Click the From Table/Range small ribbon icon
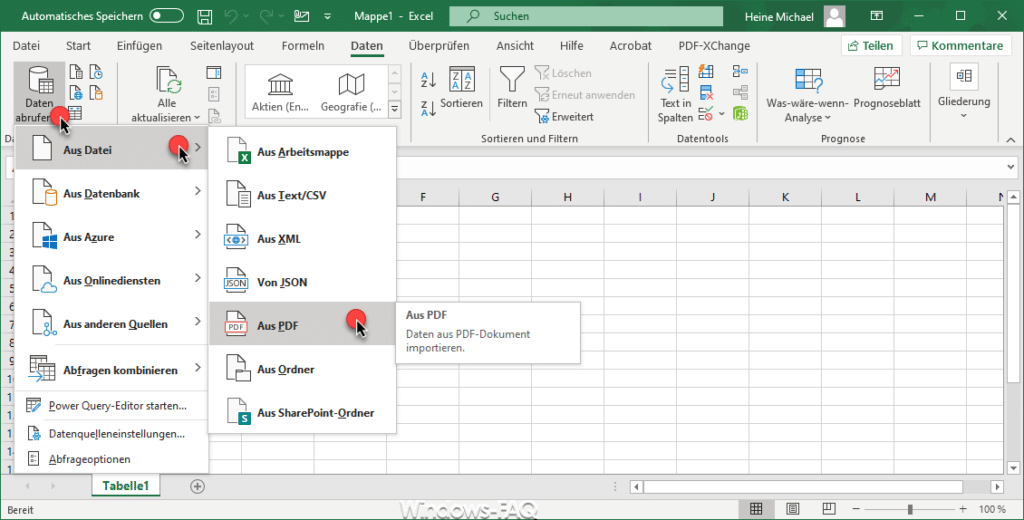 tap(76, 114)
